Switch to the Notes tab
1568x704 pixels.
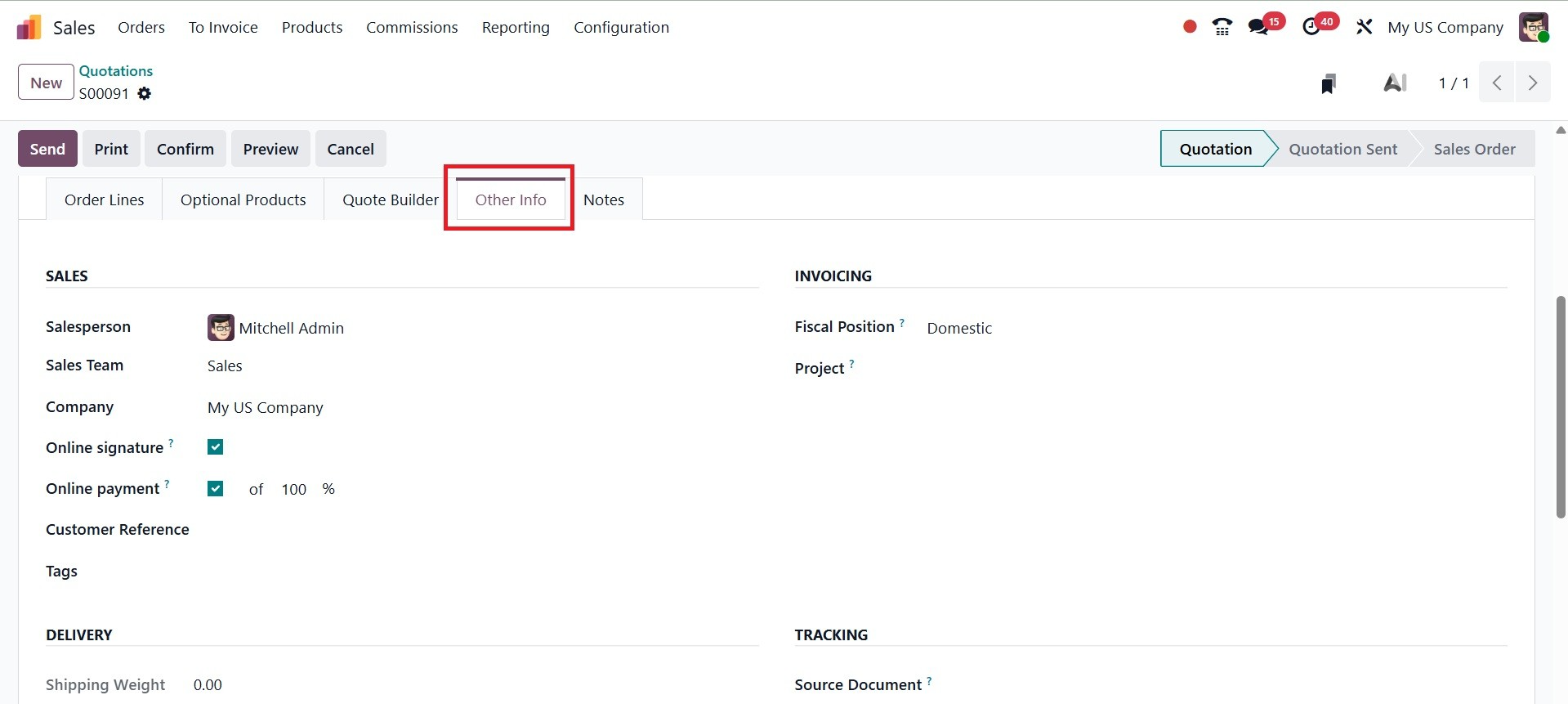(604, 200)
